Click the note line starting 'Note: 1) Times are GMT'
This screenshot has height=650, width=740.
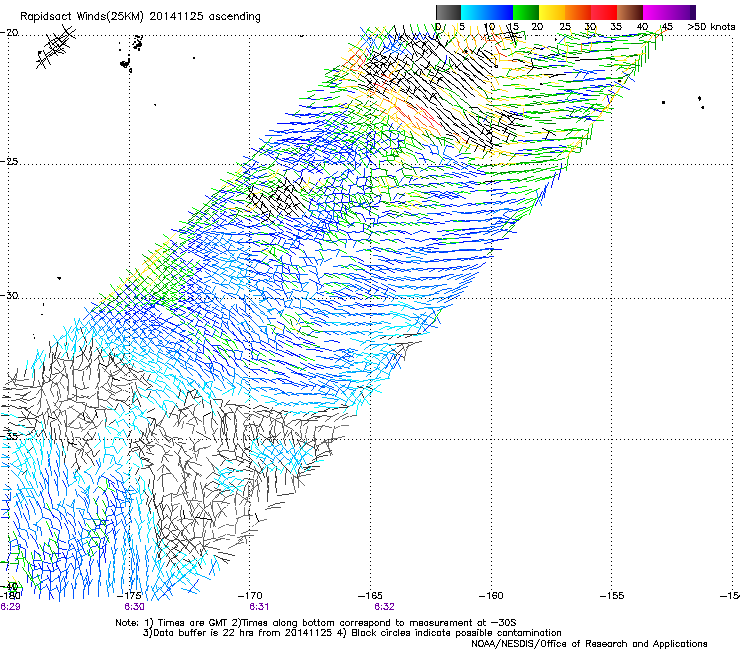pyautogui.click(x=316, y=623)
